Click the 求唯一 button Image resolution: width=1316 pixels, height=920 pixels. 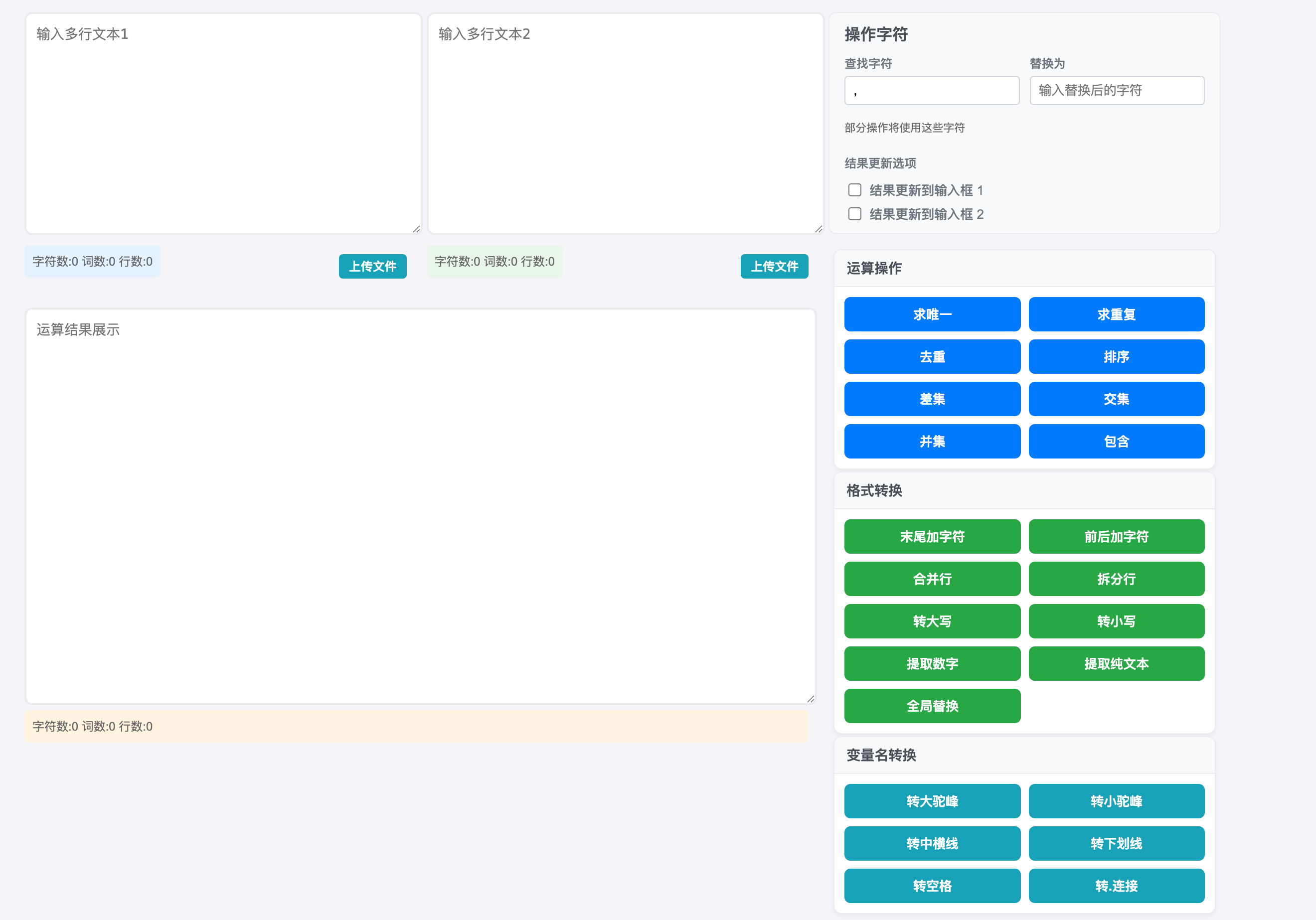click(x=932, y=314)
